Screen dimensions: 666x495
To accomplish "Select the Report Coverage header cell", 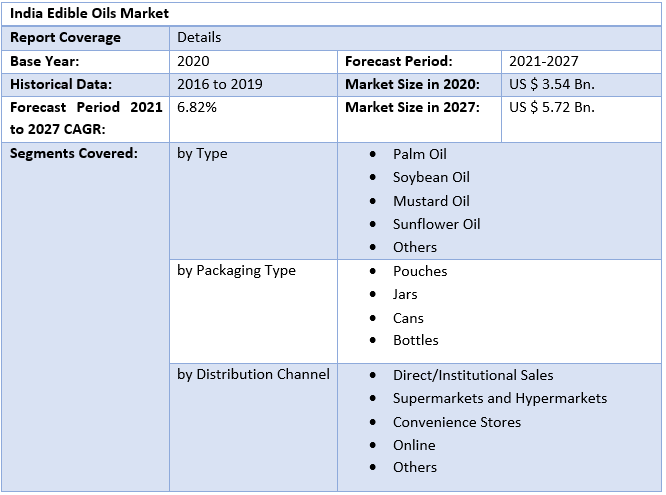I will [x=65, y=38].
